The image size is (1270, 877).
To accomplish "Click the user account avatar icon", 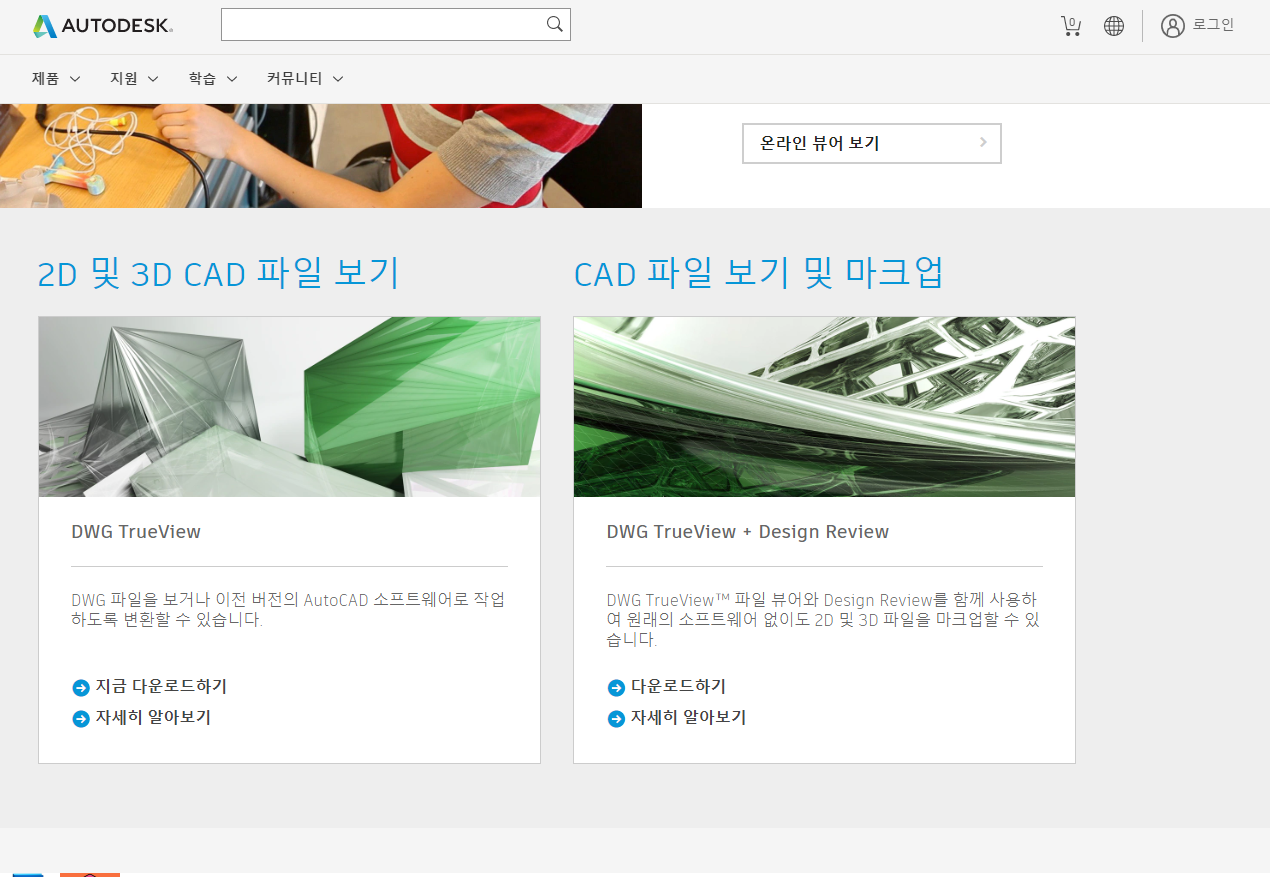I will click(1172, 26).
